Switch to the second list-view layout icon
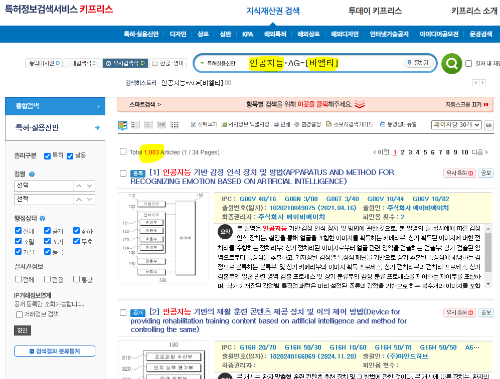The height and width of the screenshot is (379, 500). 135,125
